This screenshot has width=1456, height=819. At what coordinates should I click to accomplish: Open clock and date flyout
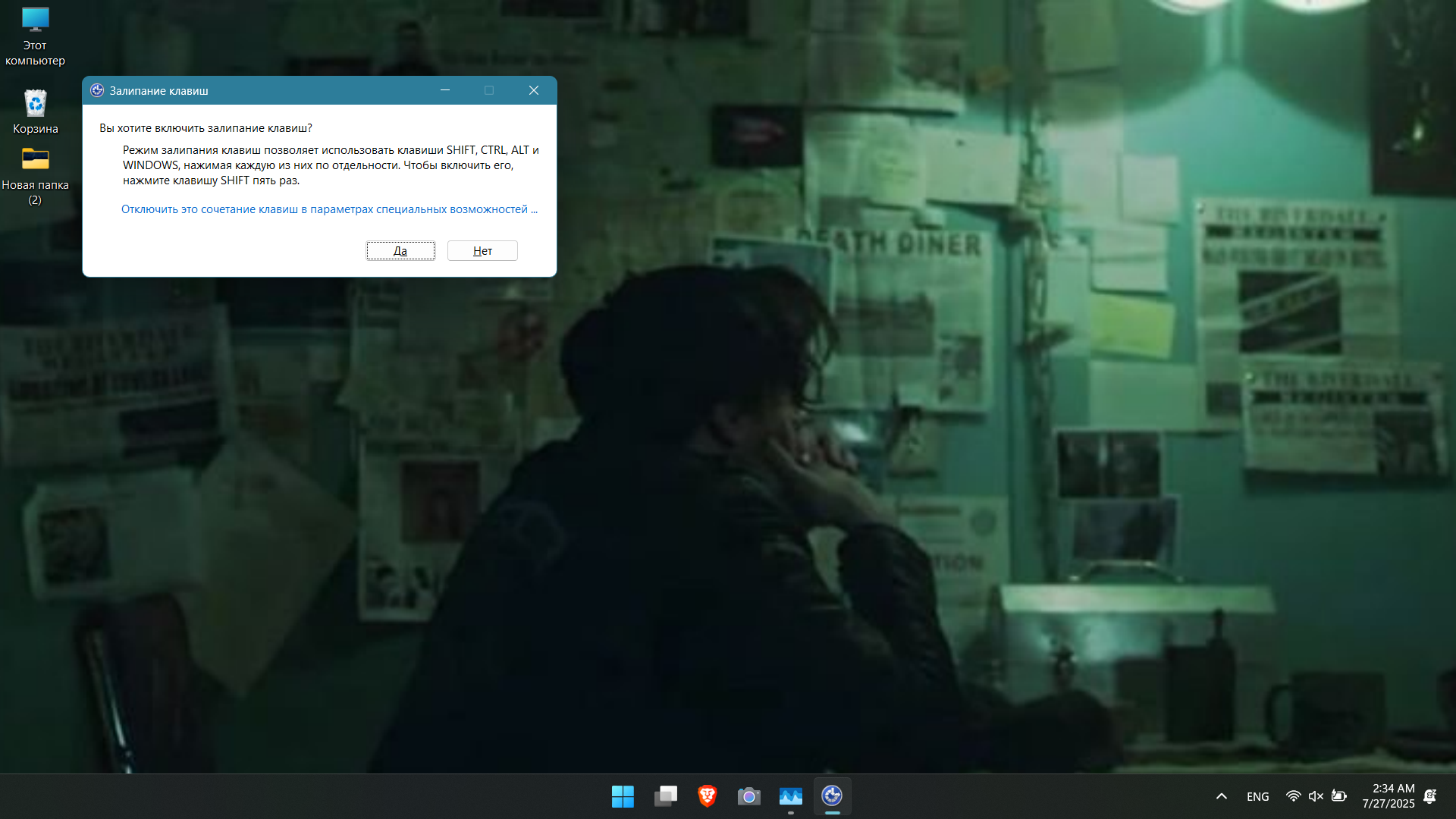point(1388,796)
